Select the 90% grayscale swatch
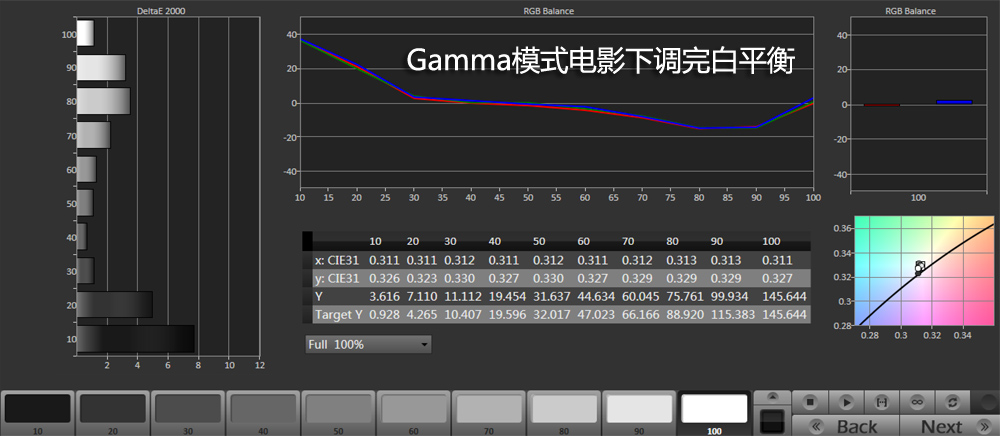Screen dimensions: 1000x436 [640, 409]
